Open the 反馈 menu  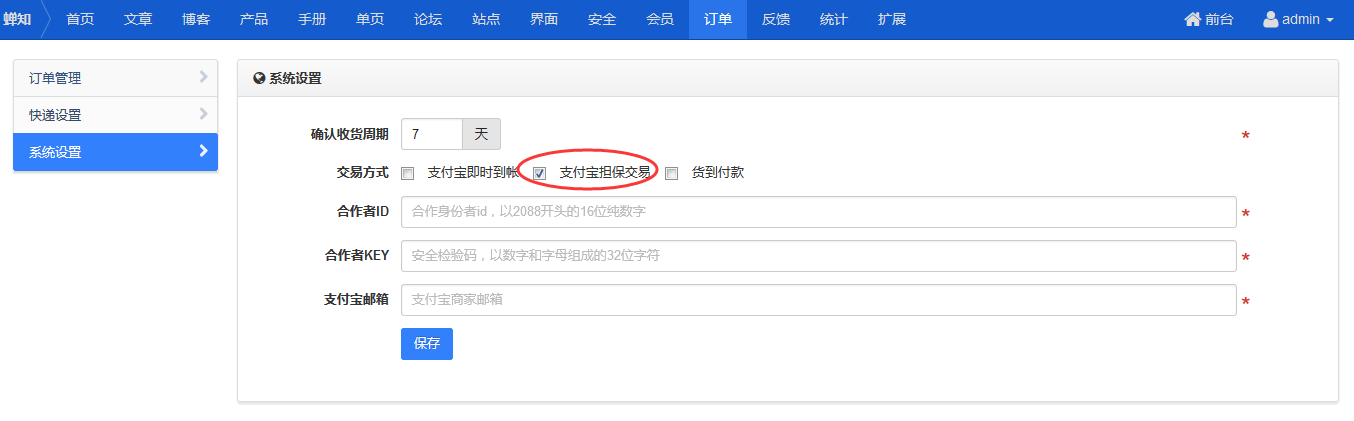coord(776,19)
